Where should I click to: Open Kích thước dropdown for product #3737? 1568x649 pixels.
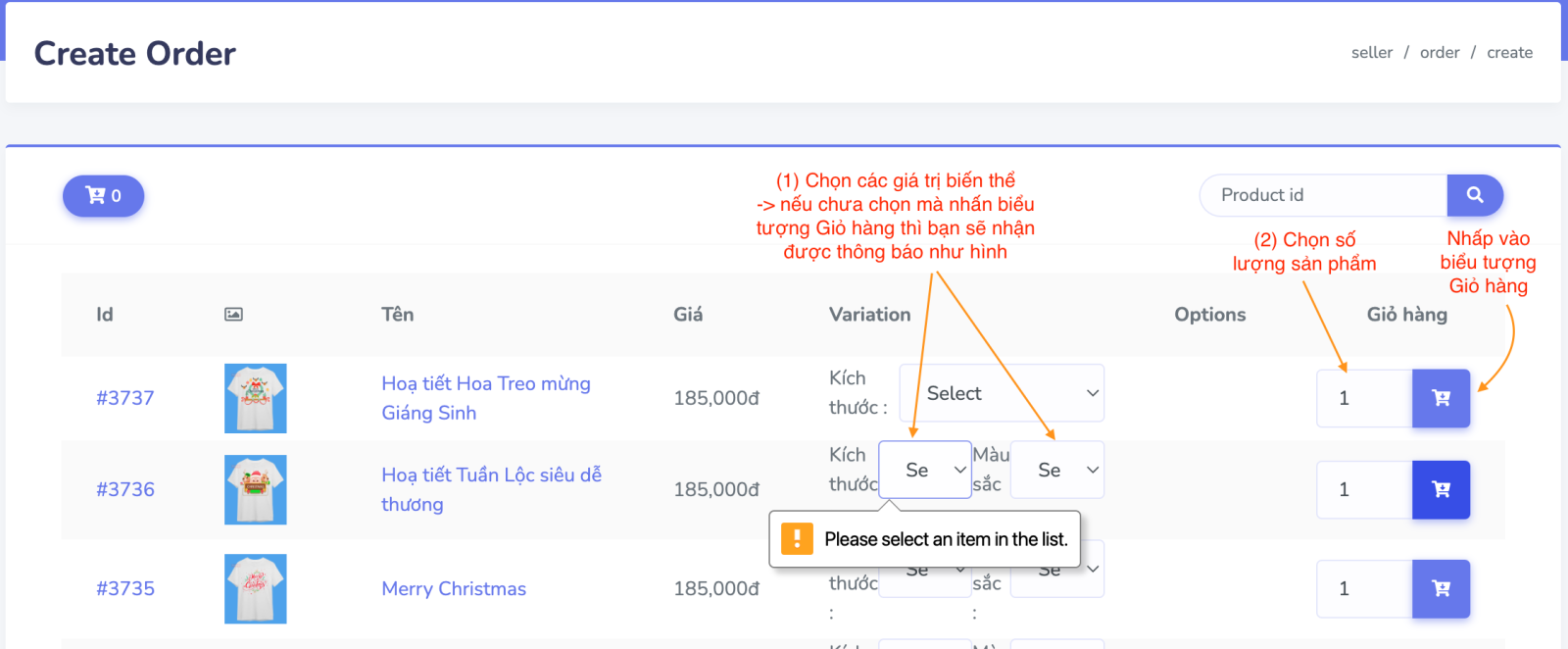coord(1001,393)
